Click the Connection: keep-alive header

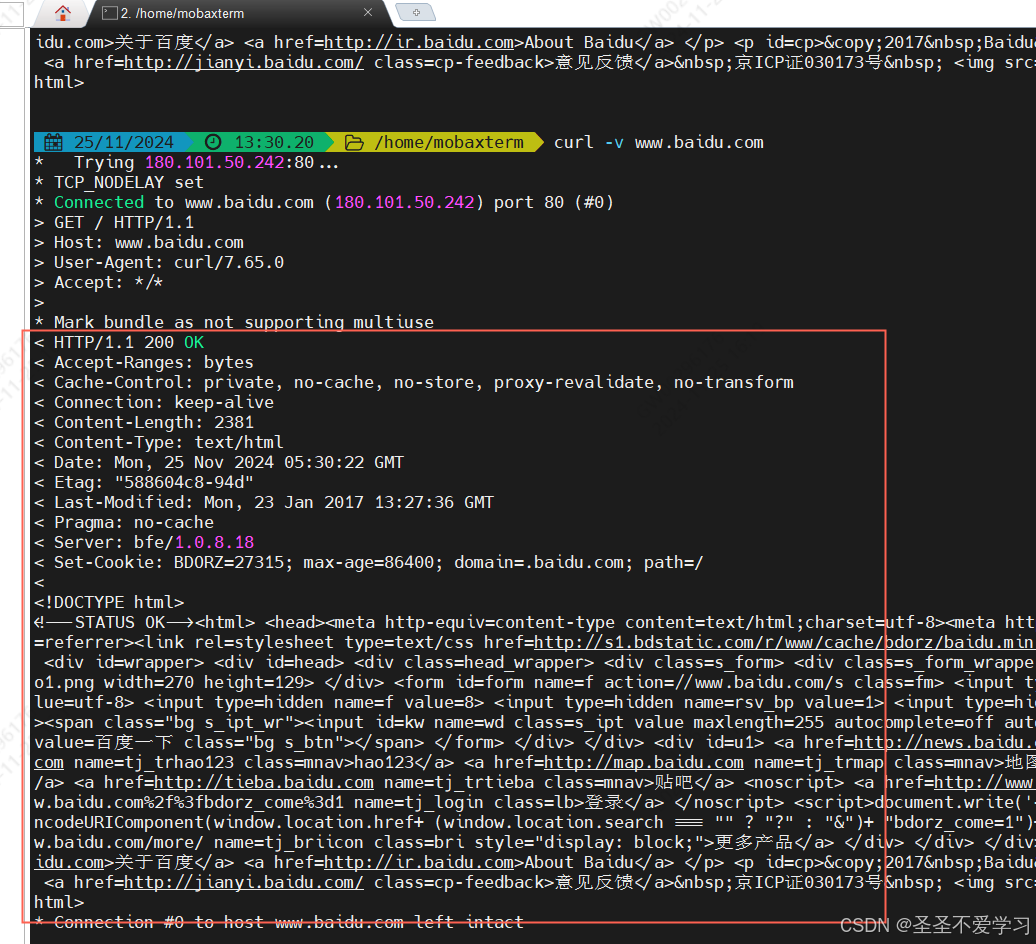[163, 402]
